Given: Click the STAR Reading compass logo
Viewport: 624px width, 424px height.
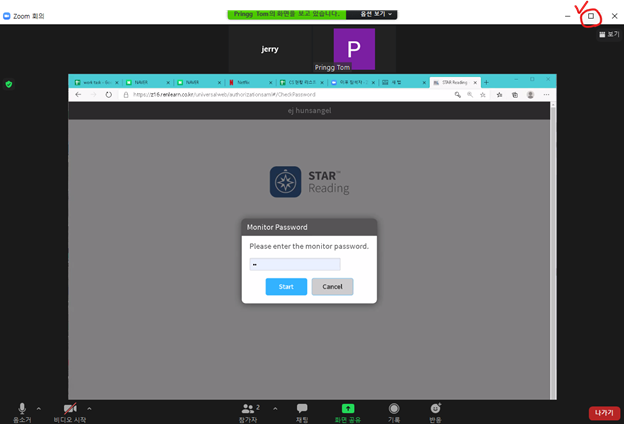Looking at the screenshot, I should [x=285, y=182].
